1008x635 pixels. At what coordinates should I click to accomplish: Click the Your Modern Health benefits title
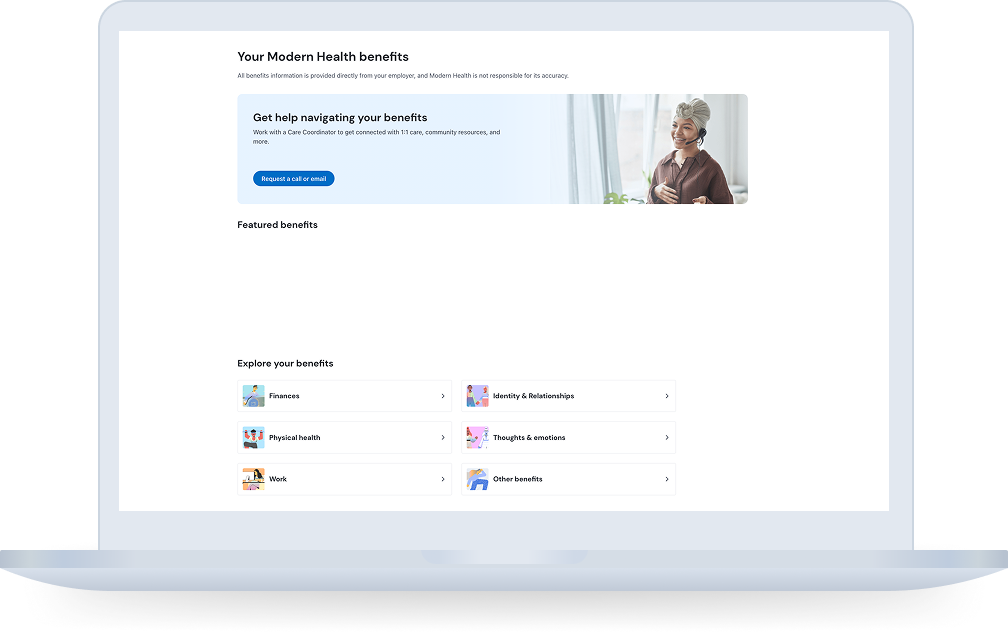[323, 57]
